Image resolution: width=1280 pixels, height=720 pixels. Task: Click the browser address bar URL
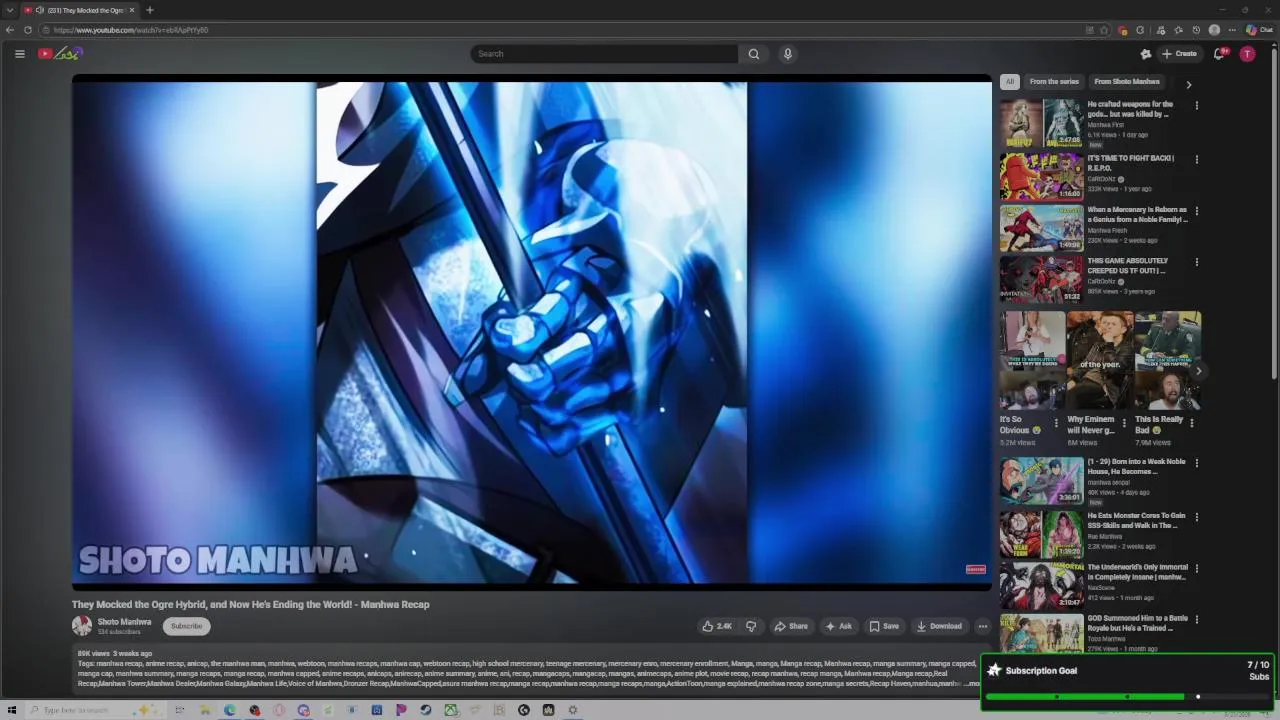click(x=131, y=30)
